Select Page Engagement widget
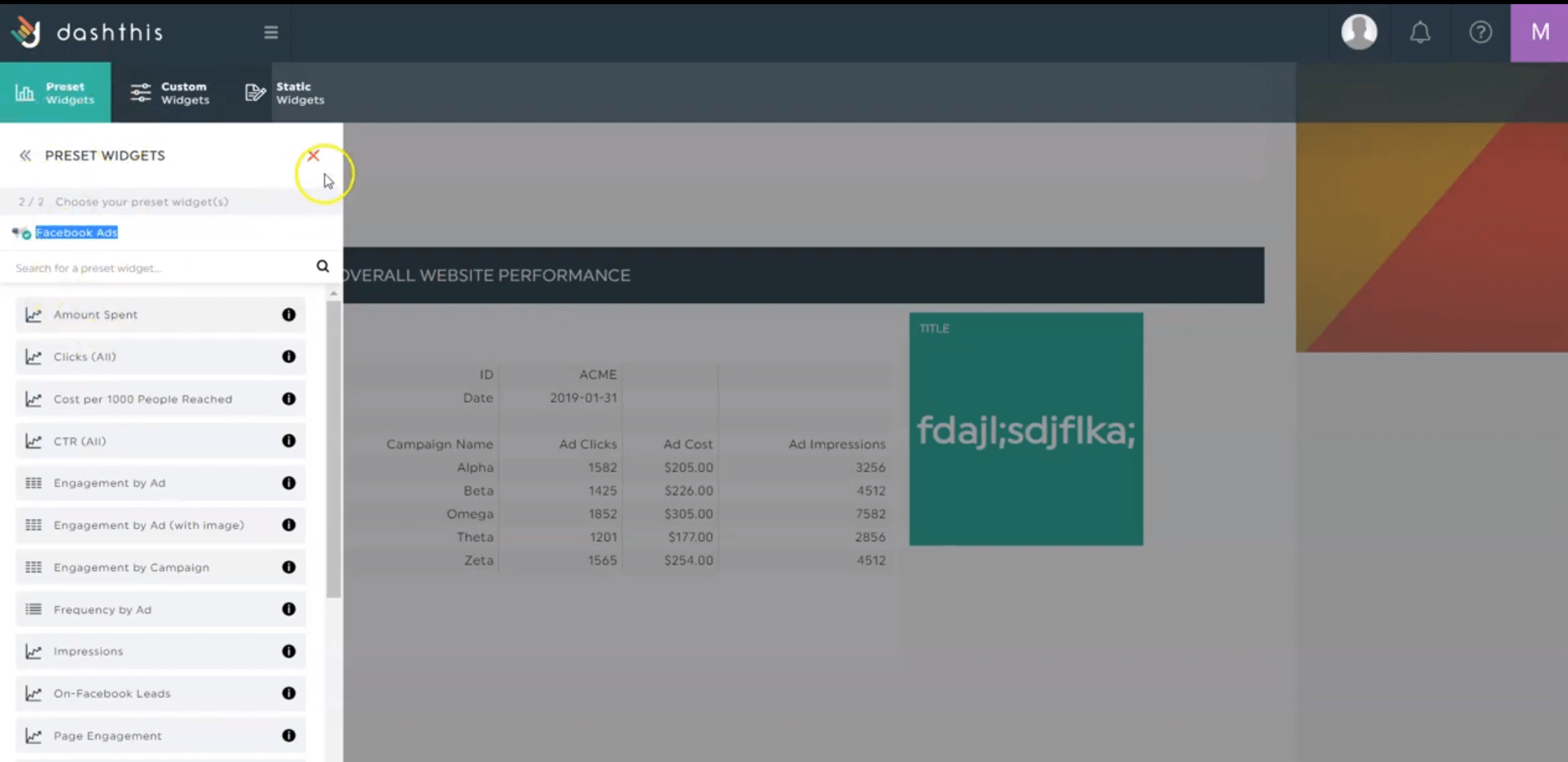 [161, 736]
